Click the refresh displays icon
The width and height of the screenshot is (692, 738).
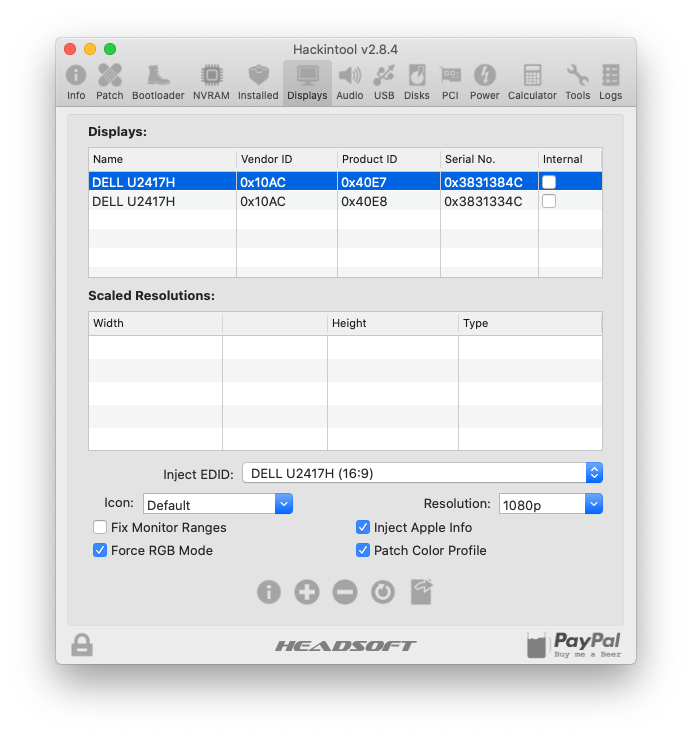[383, 592]
